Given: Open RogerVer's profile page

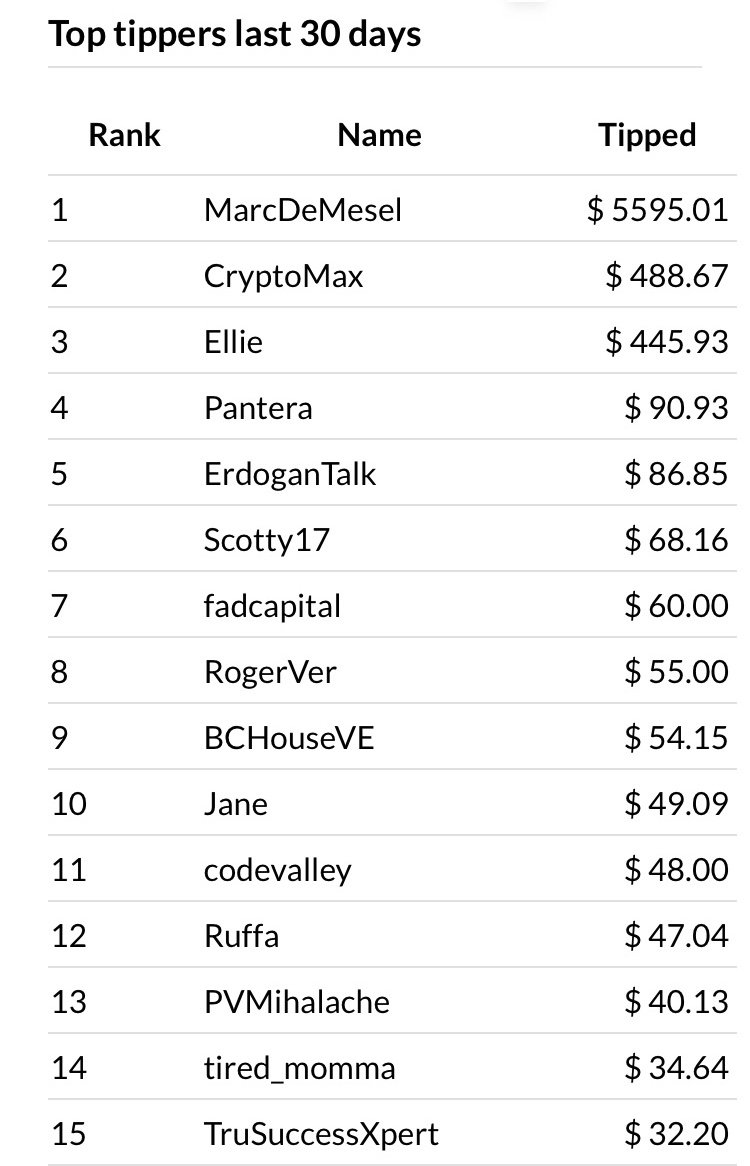Looking at the screenshot, I should point(270,672).
